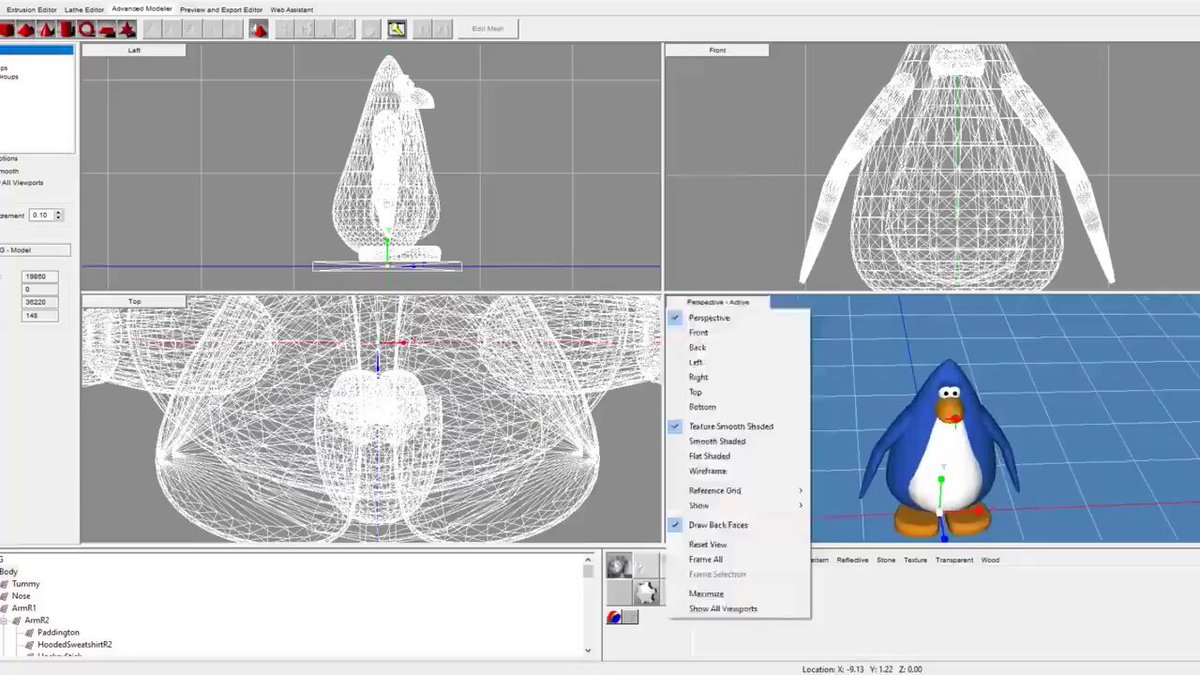Click the field showing 19860
This screenshot has width=1200, height=675.
(x=40, y=276)
